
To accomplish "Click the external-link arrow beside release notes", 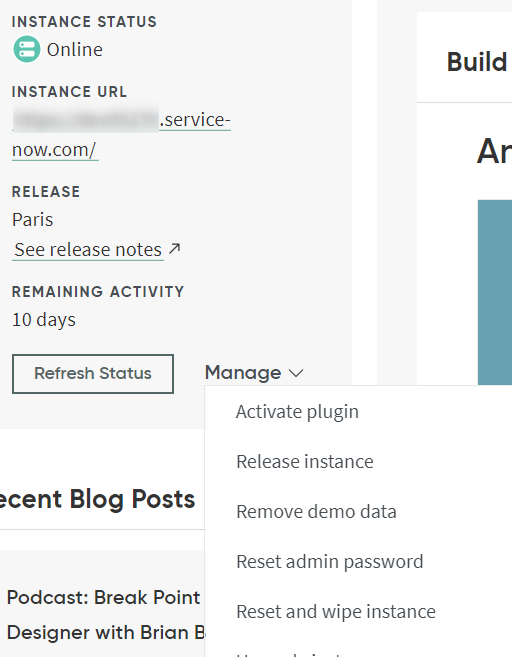I will [175, 248].
